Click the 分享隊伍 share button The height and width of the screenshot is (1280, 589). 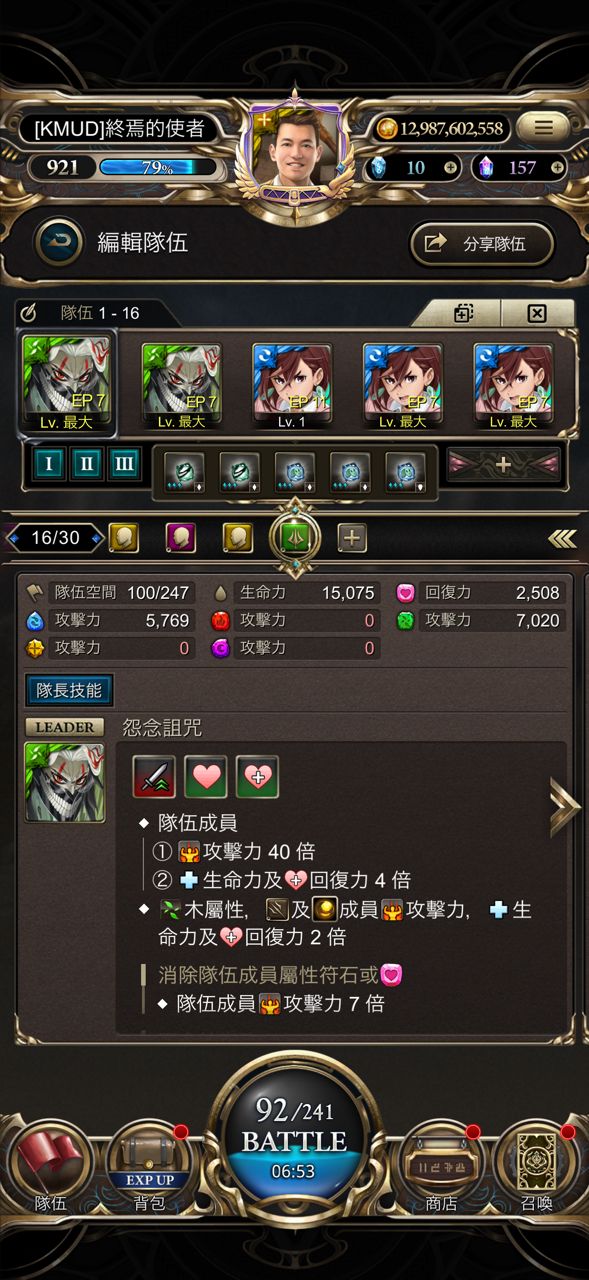482,243
